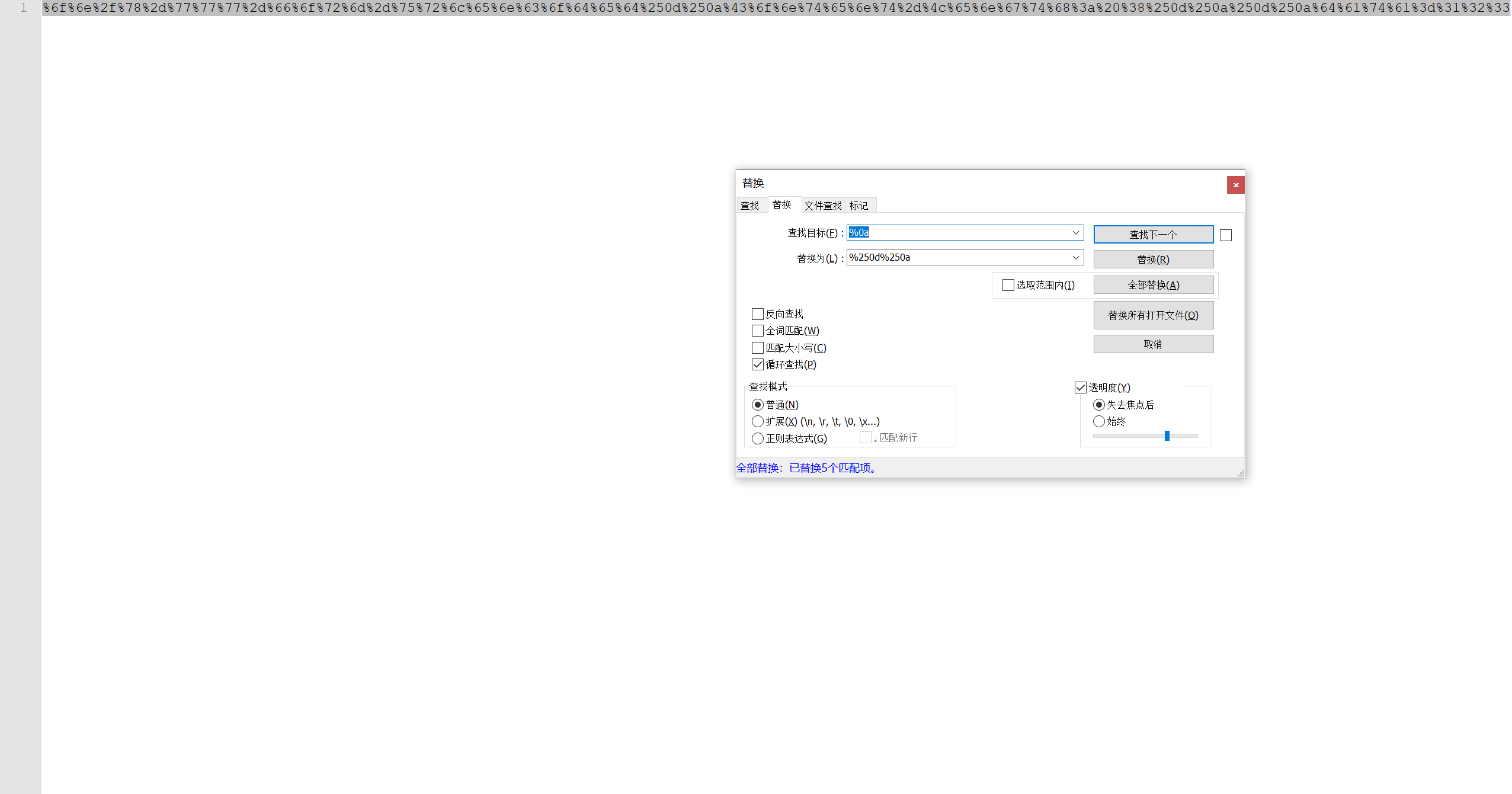The height and width of the screenshot is (794, 1512).
Task: Select 正则表达式(G) search mode
Action: 758,438
